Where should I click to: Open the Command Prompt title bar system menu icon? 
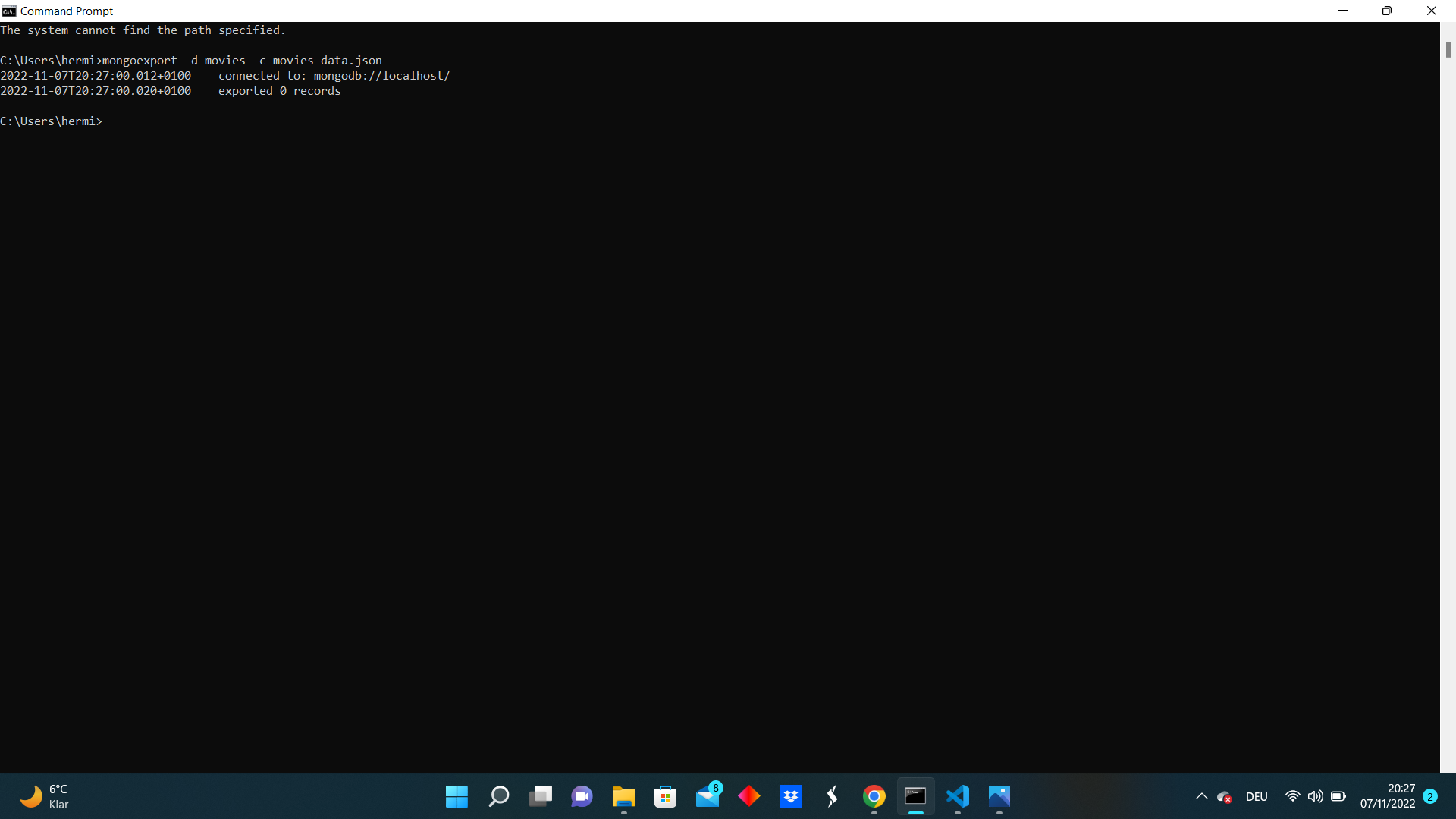coord(9,11)
